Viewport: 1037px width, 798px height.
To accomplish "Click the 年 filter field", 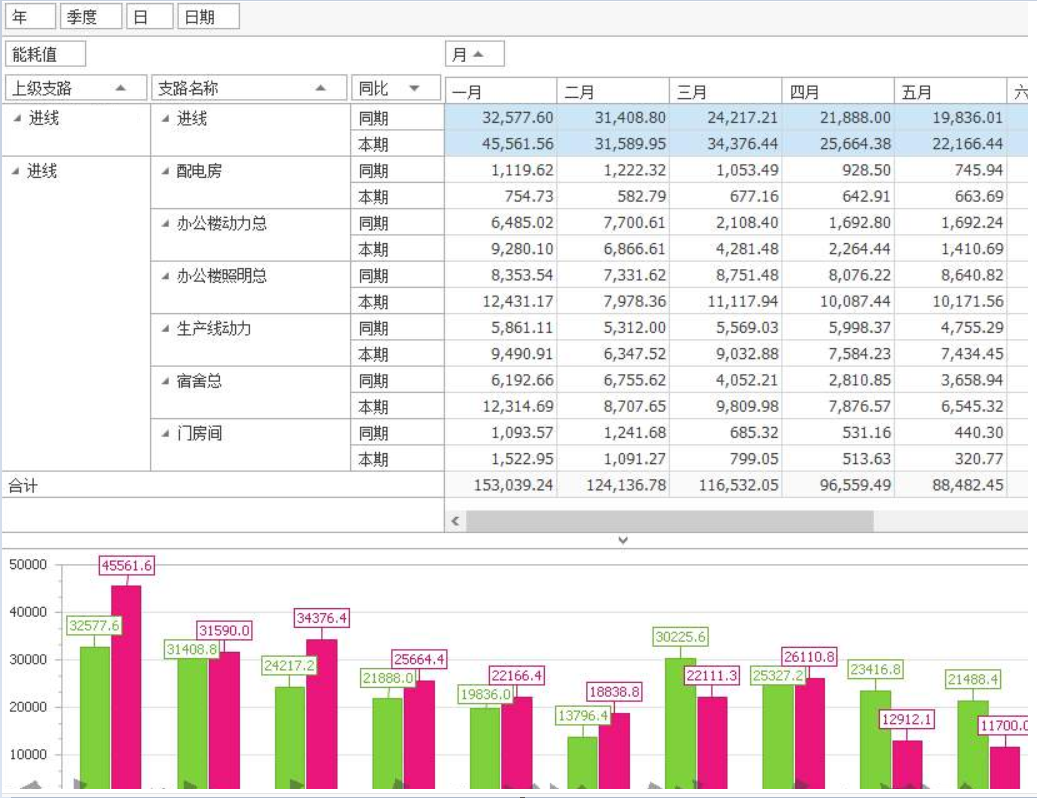I will tap(30, 16).
